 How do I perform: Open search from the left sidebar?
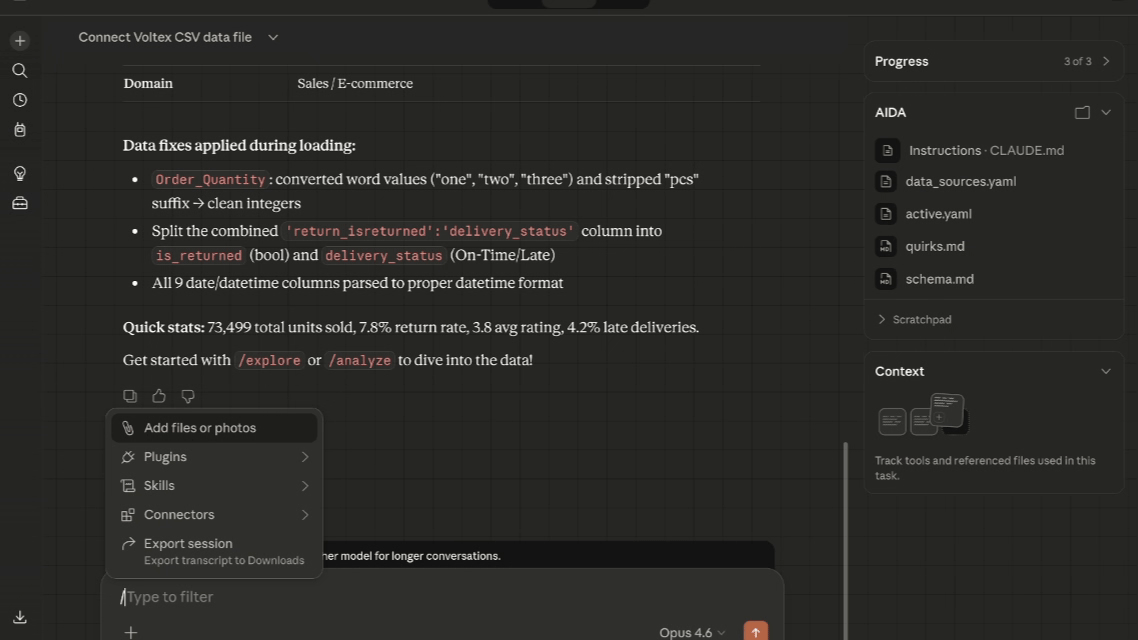20,71
